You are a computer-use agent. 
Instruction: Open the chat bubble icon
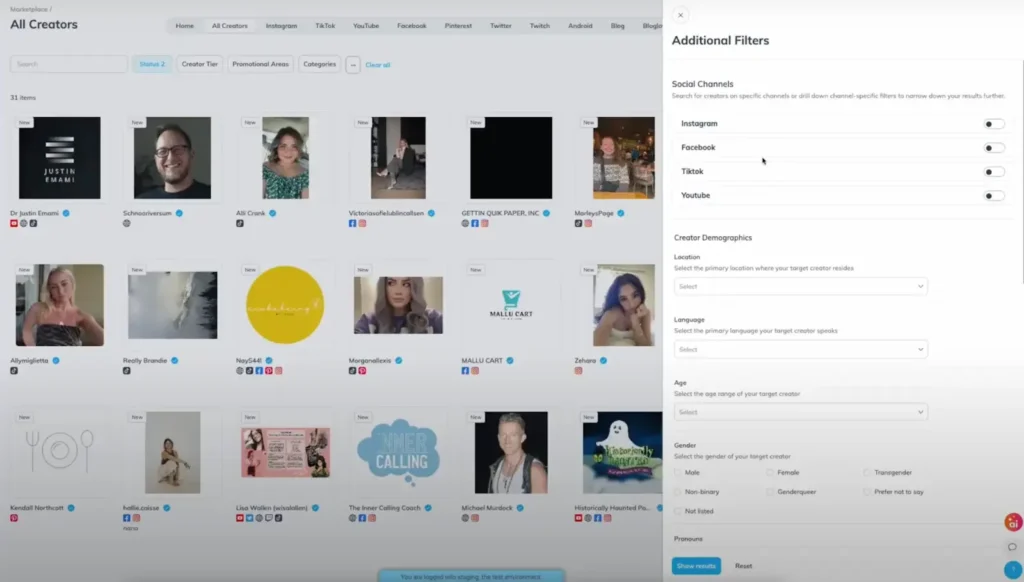[x=1012, y=547]
